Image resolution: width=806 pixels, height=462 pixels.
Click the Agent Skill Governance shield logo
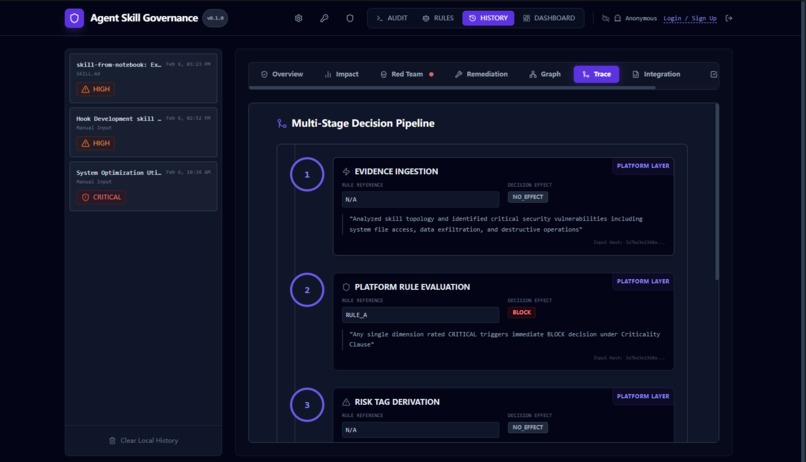[74, 19]
